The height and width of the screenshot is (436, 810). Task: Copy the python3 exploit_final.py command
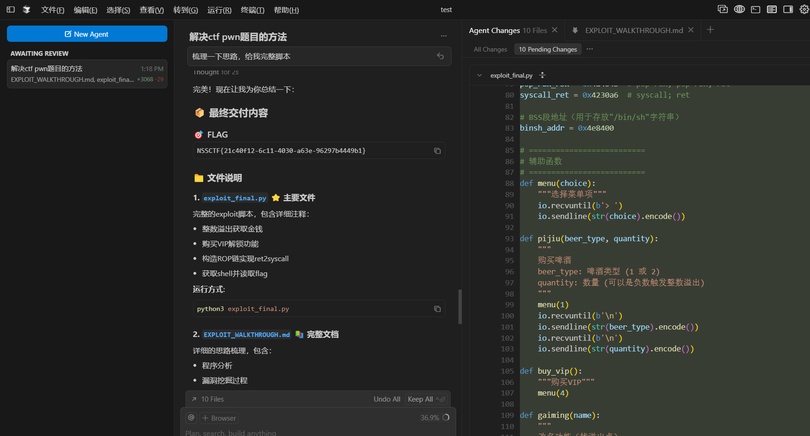[437, 309]
